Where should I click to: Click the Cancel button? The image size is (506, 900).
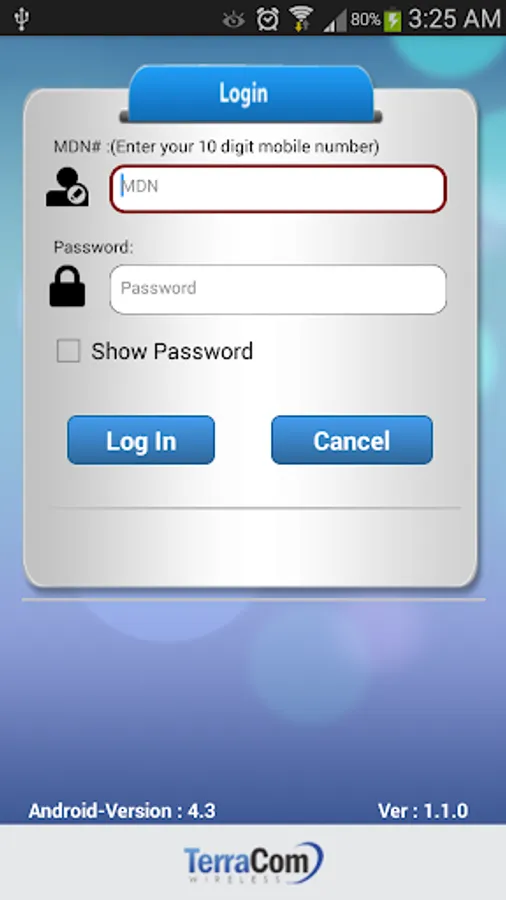pos(352,440)
